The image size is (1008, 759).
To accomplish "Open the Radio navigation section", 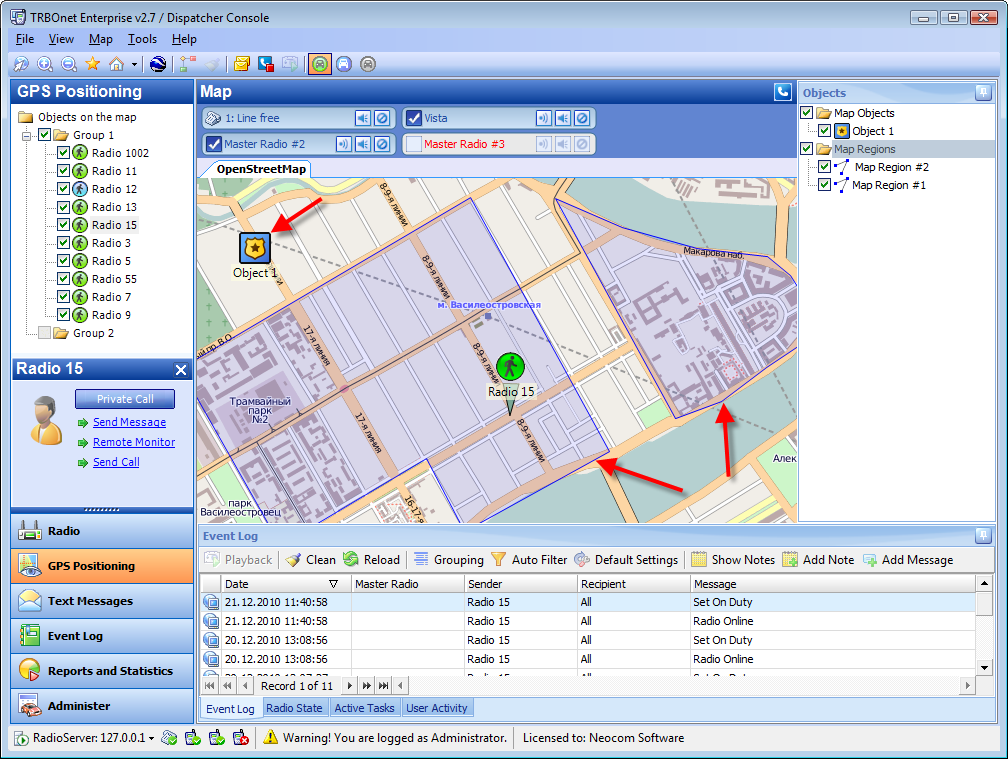I will [x=102, y=531].
